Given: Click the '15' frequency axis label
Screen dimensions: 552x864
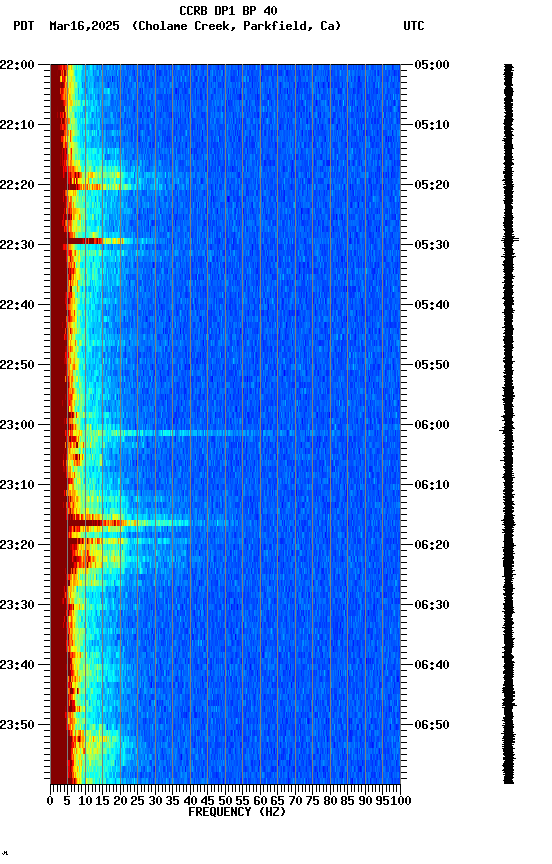Looking at the screenshot, I should tap(102, 801).
